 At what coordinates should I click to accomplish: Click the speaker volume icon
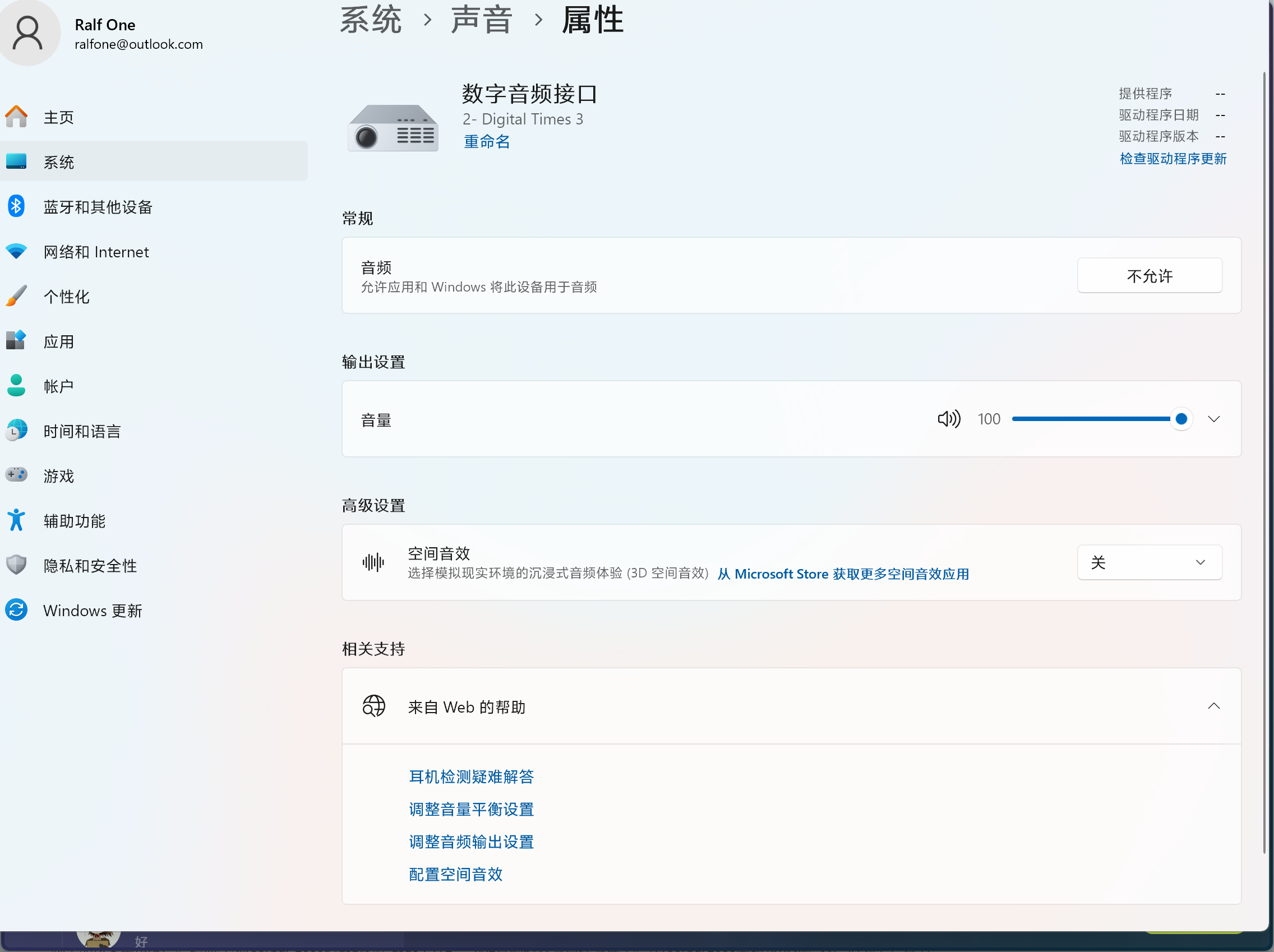[948, 419]
